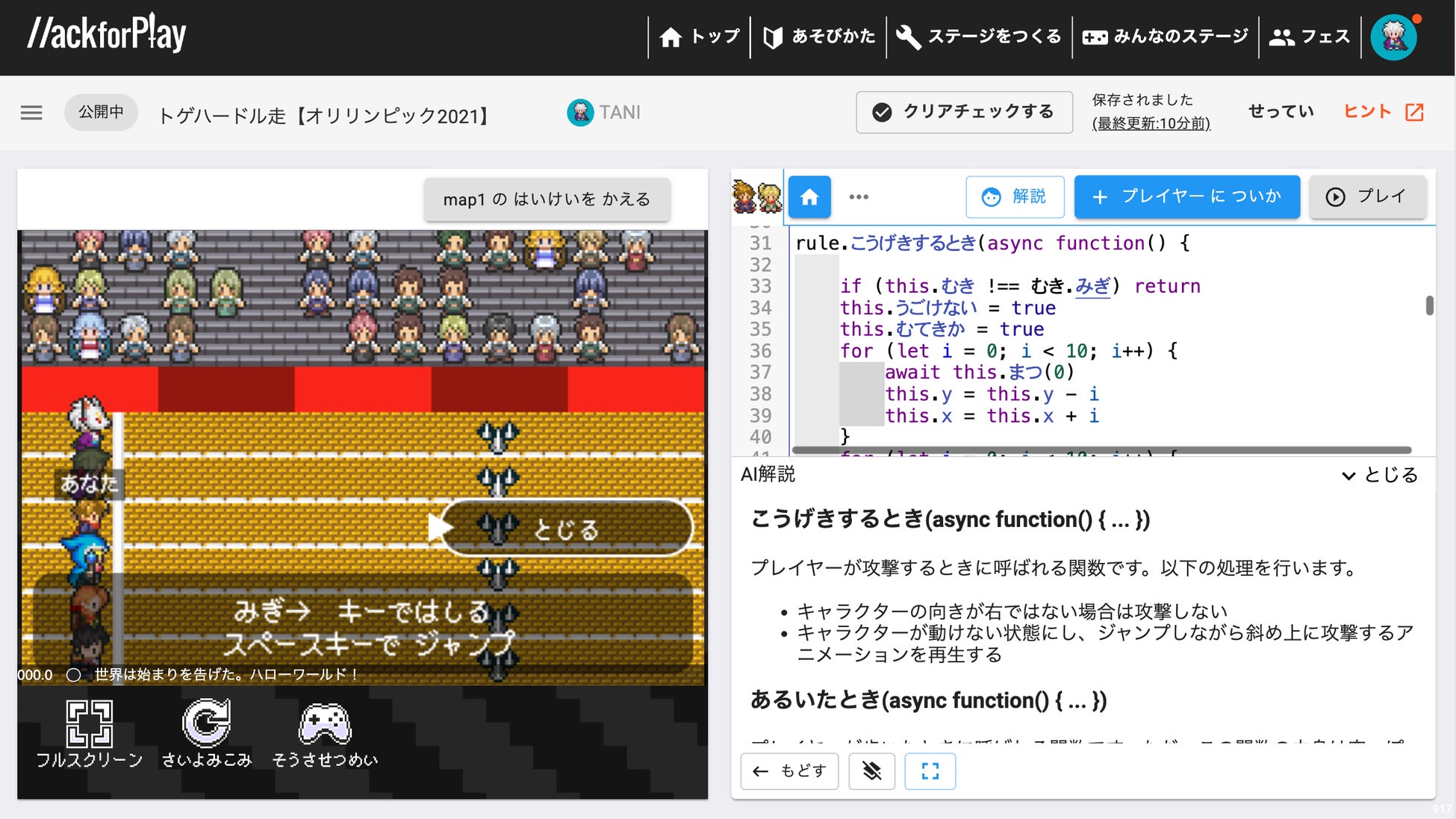Click the hamburger menu icon
1456x819 pixels.
(31, 113)
